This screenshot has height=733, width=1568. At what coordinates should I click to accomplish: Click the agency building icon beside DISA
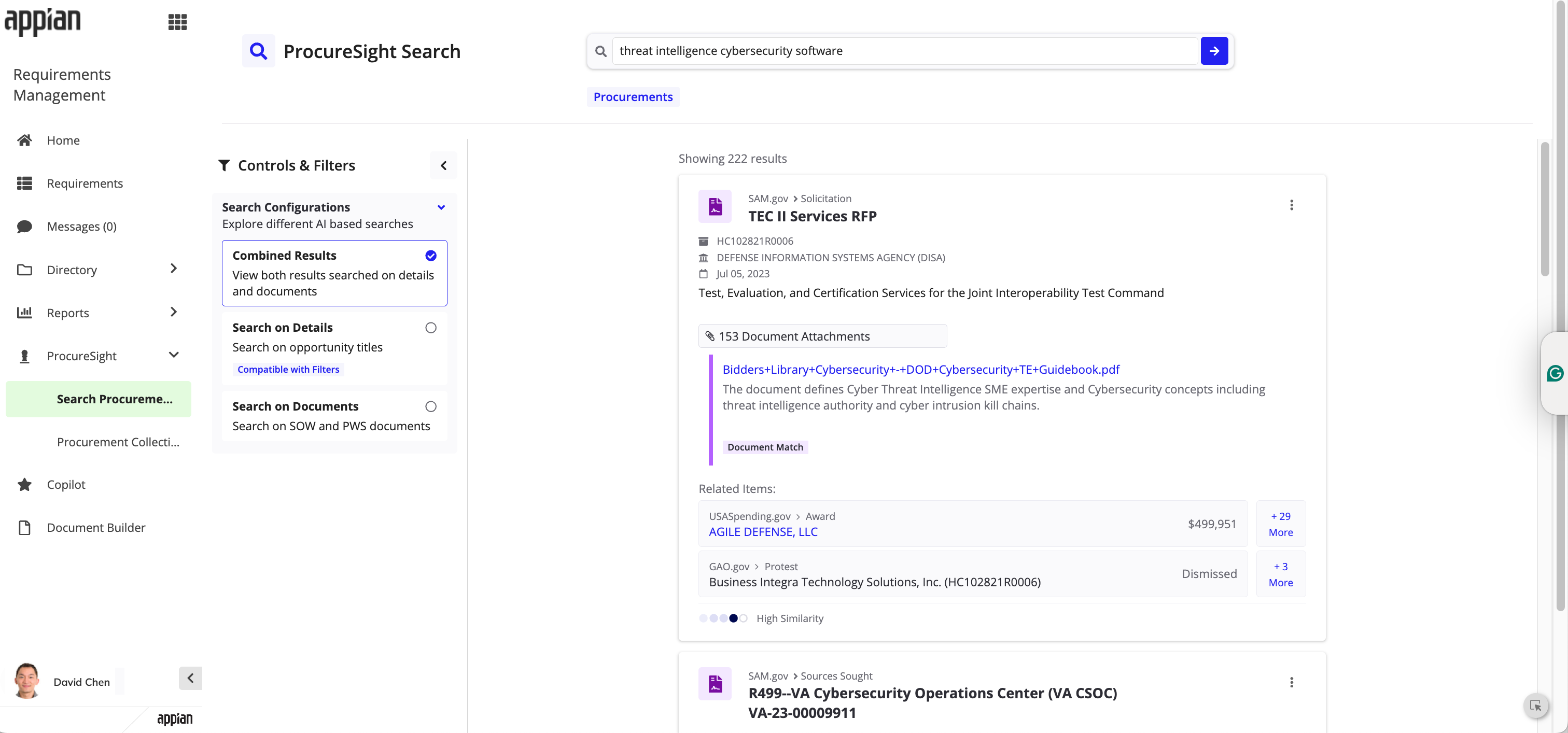pos(703,257)
